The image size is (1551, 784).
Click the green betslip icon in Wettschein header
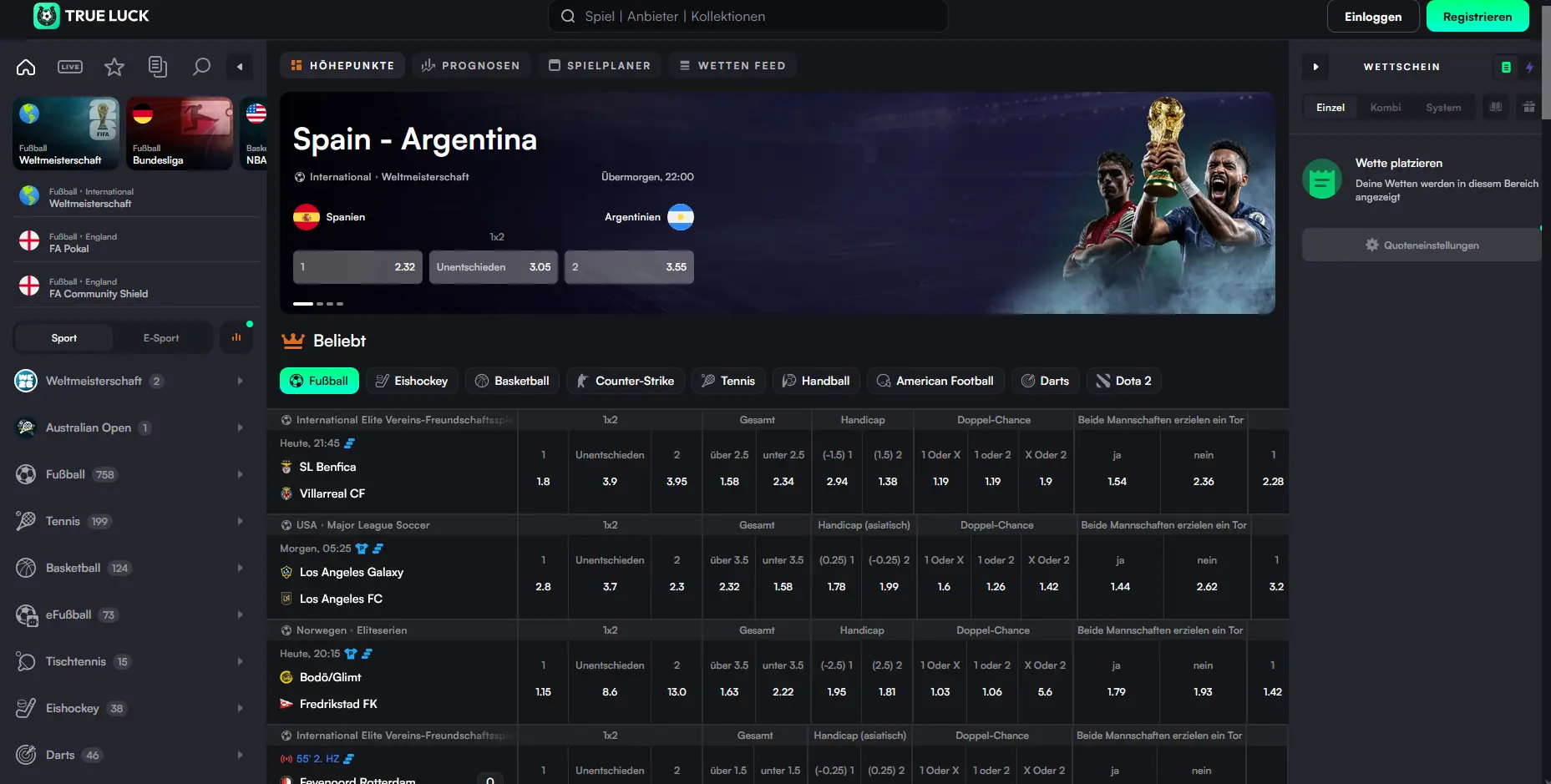tap(1506, 67)
